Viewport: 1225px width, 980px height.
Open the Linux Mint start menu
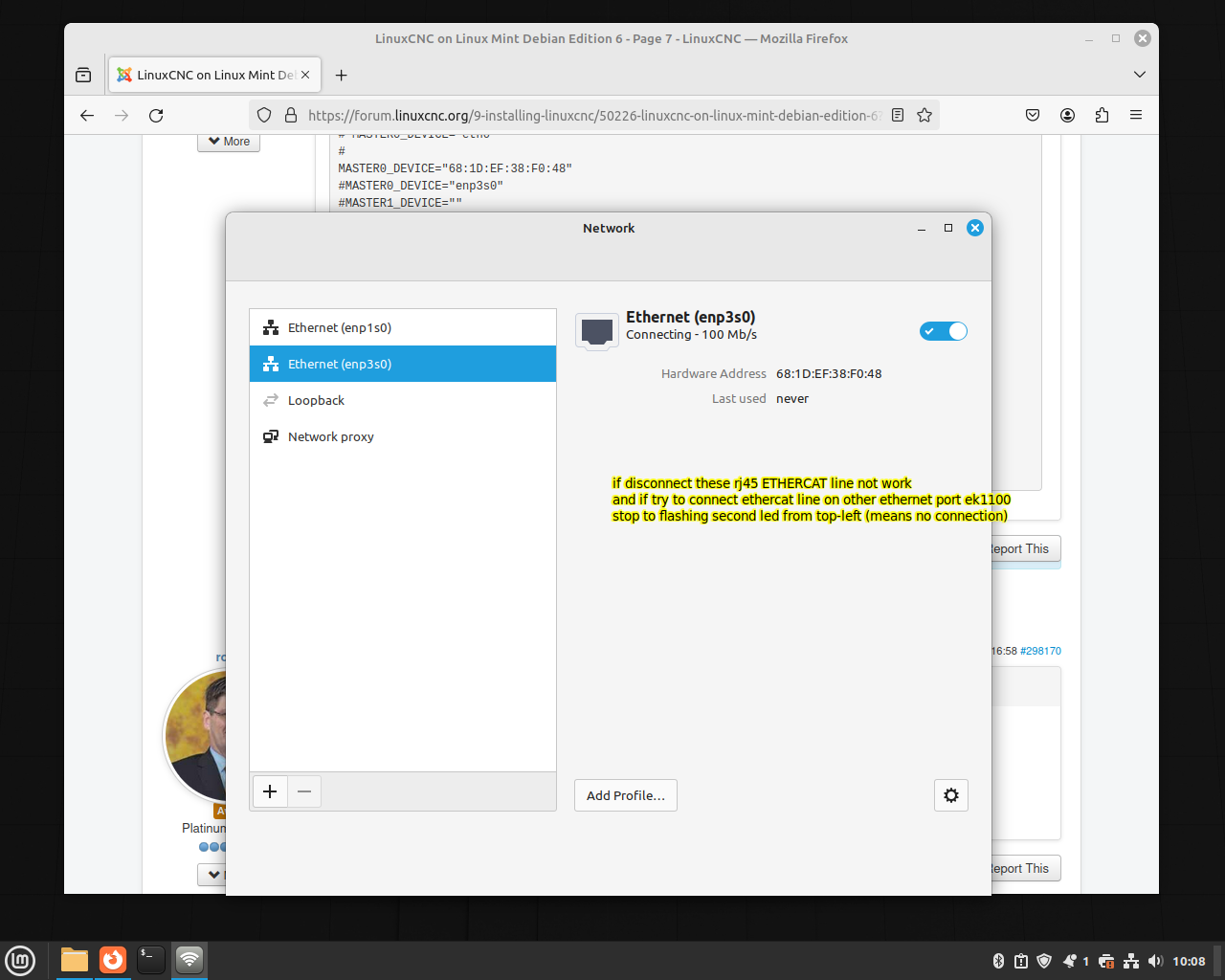[20, 960]
